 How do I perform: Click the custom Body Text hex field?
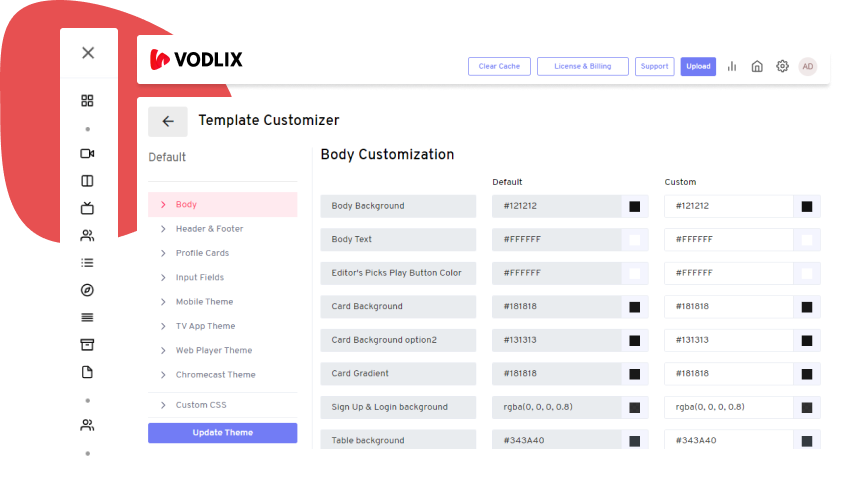728,240
